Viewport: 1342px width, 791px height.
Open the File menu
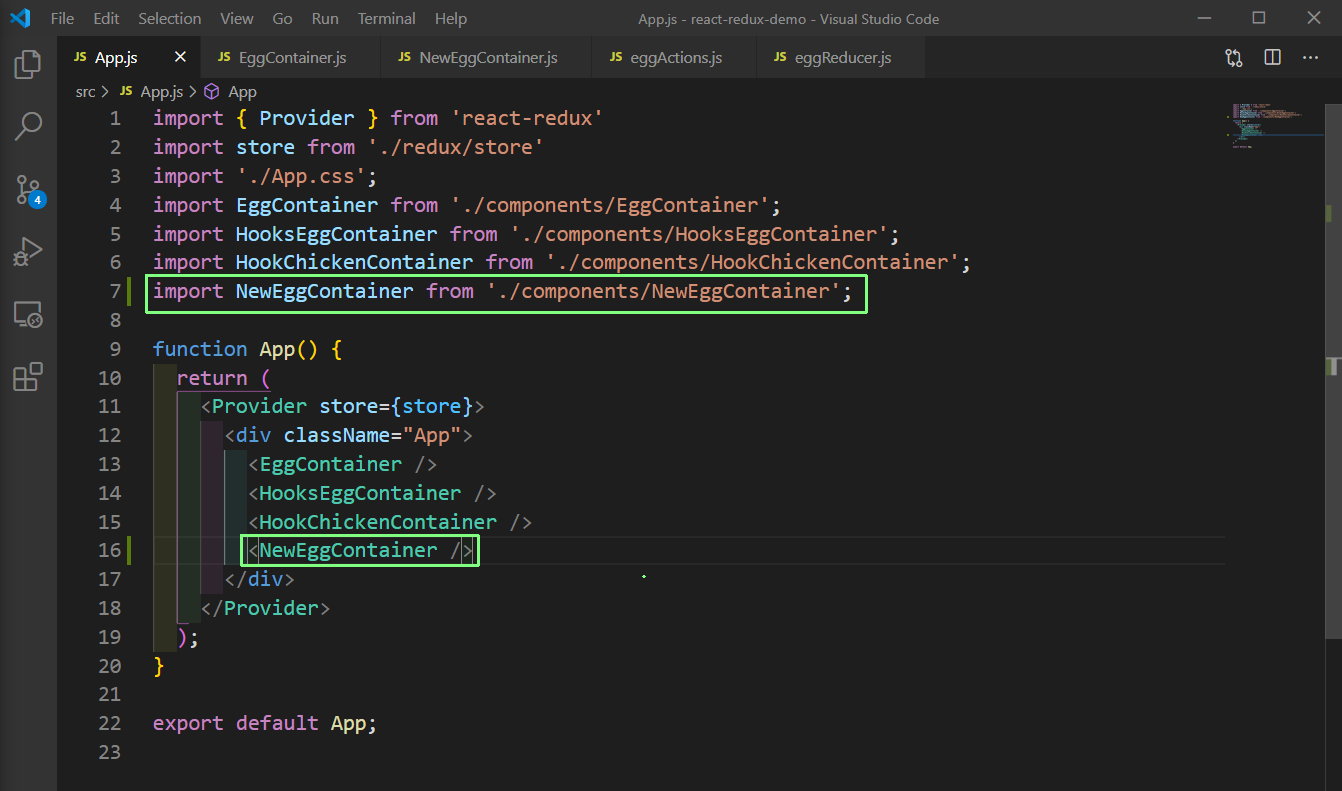[x=62, y=18]
